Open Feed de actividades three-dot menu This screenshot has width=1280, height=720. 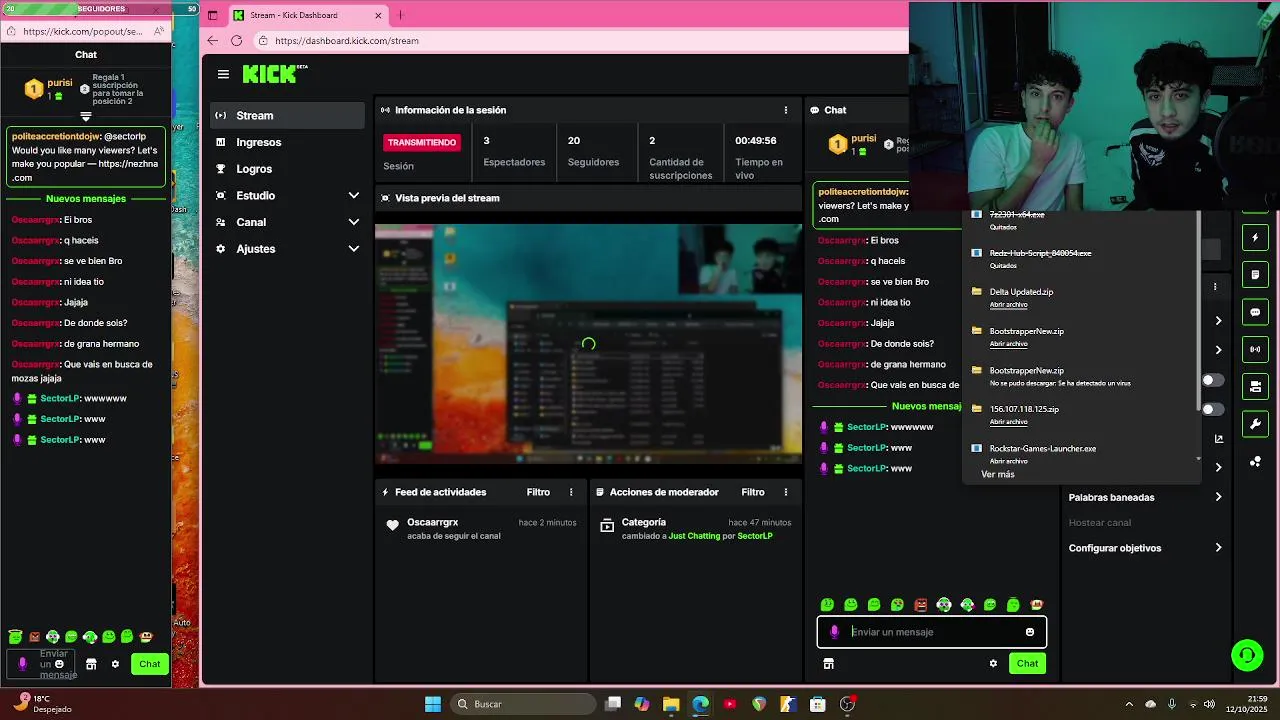pyautogui.click(x=571, y=492)
